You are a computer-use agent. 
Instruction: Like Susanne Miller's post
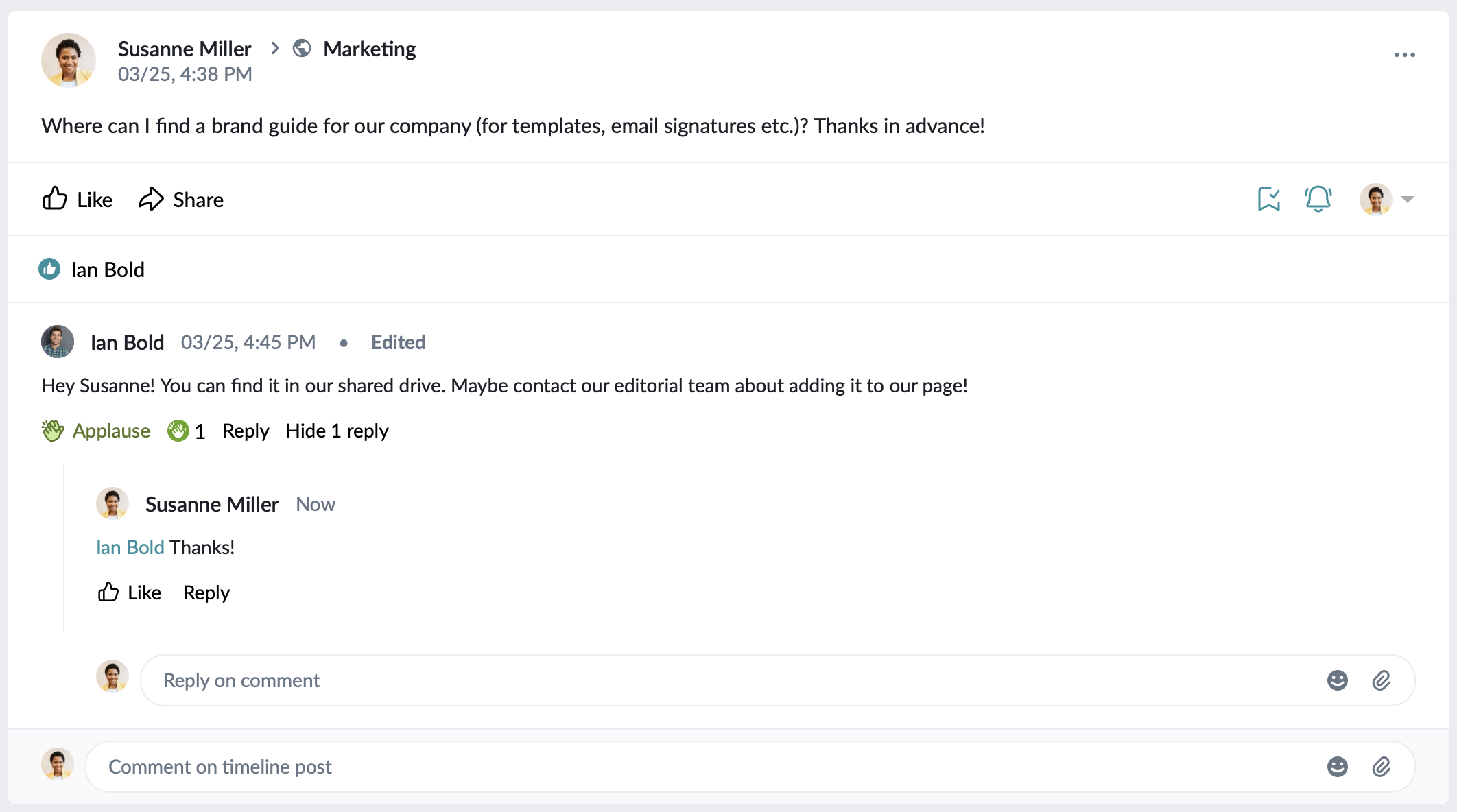click(77, 200)
